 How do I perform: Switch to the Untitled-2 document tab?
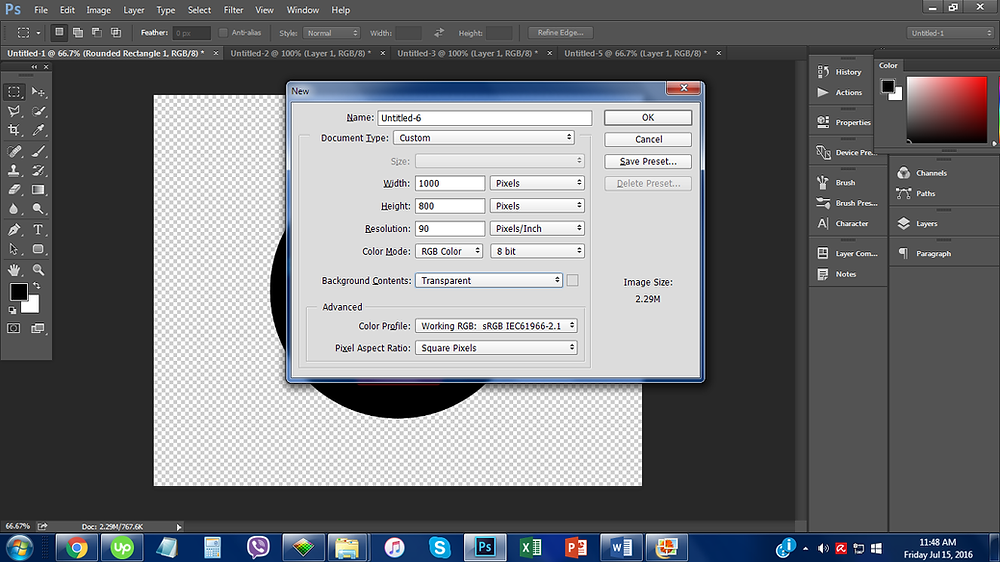click(x=300, y=54)
